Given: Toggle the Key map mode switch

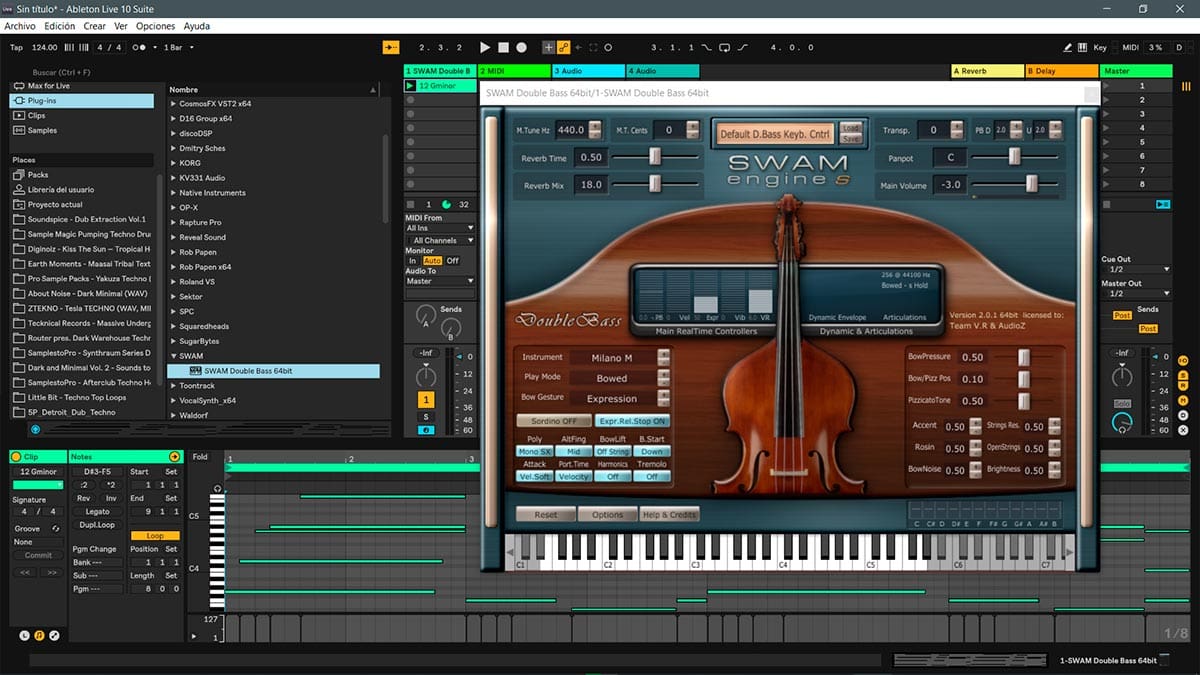Looking at the screenshot, I should tap(1100, 47).
